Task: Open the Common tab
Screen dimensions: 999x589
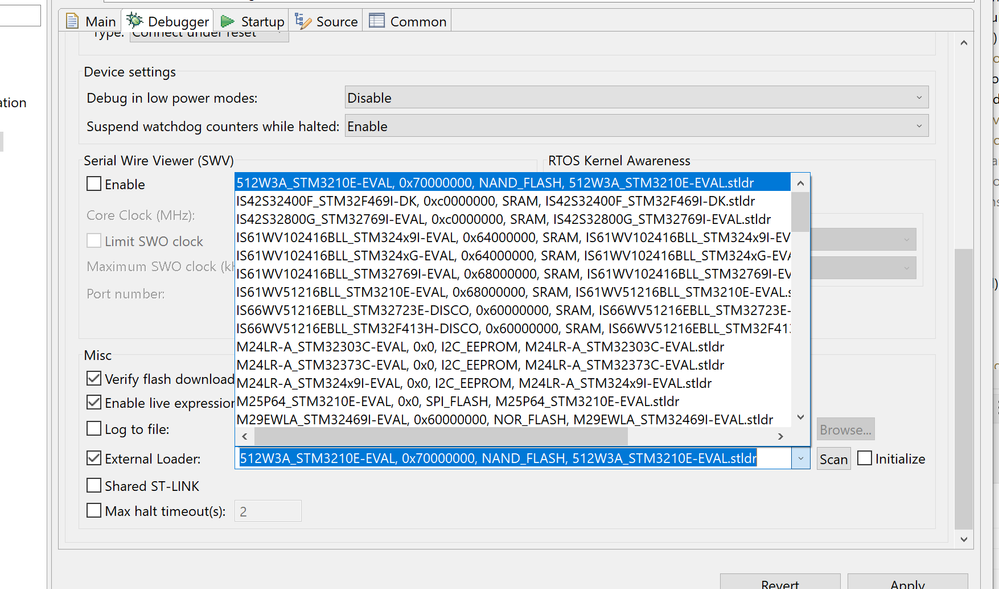Action: (408, 21)
